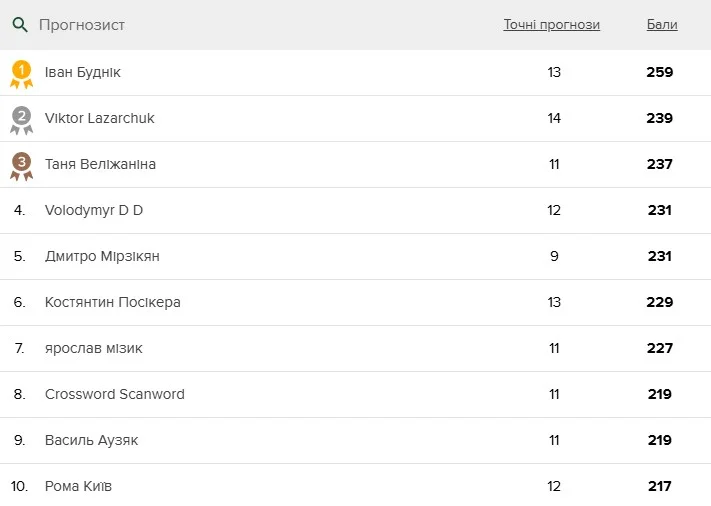Image resolution: width=711 pixels, height=506 pixels.
Task: Open Volodymyr D D's row
Action: (x=94, y=210)
